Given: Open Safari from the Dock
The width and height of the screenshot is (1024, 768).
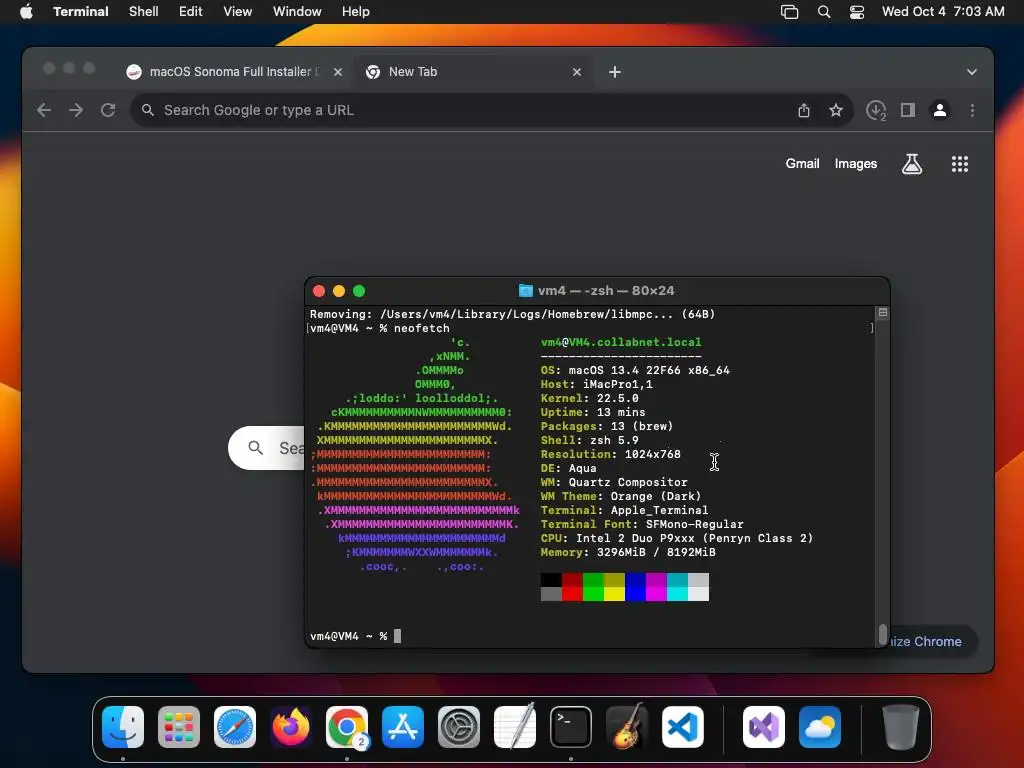Looking at the screenshot, I should point(234,727).
